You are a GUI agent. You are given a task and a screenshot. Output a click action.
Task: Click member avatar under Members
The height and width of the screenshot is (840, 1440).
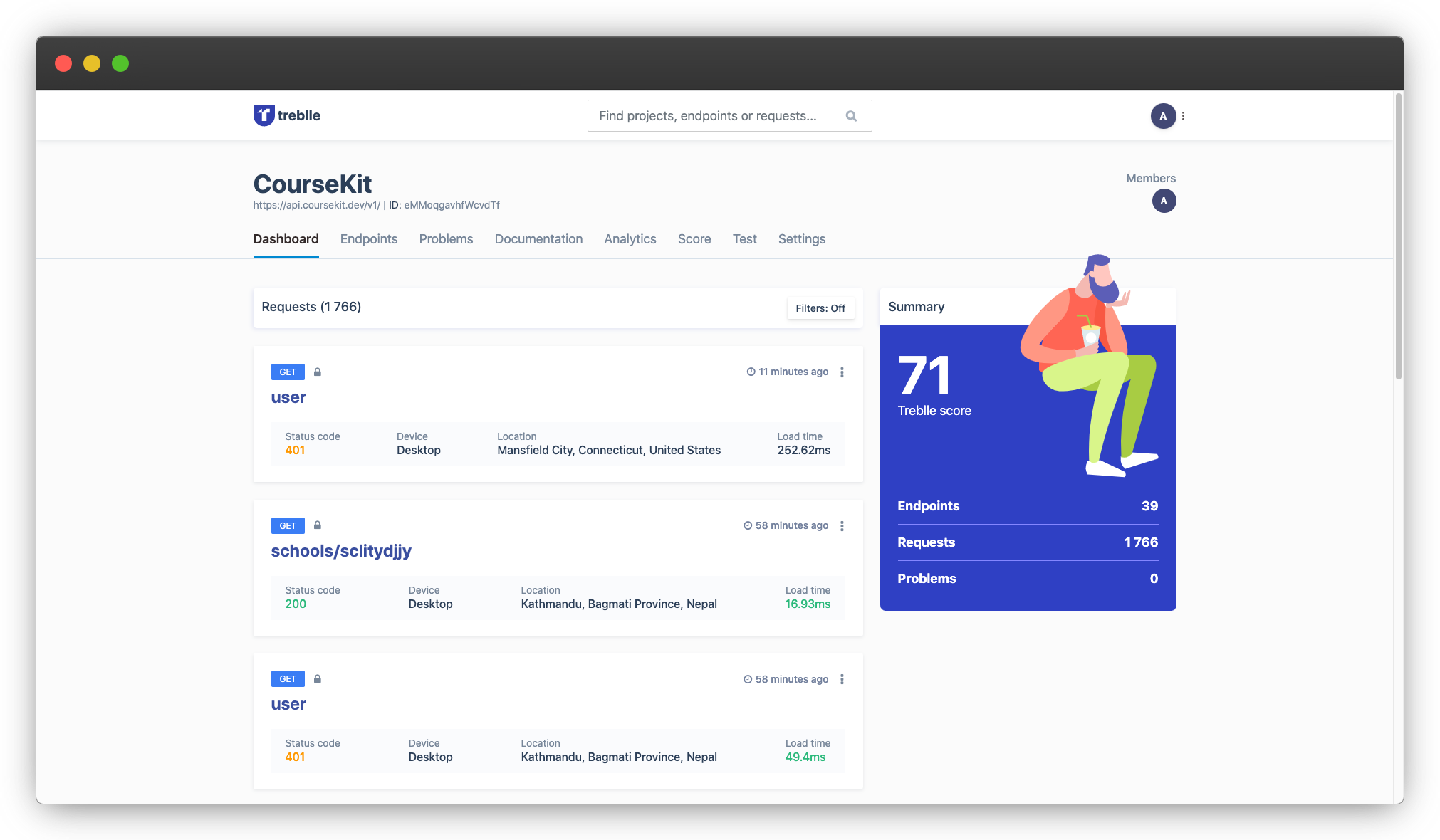pos(1164,201)
